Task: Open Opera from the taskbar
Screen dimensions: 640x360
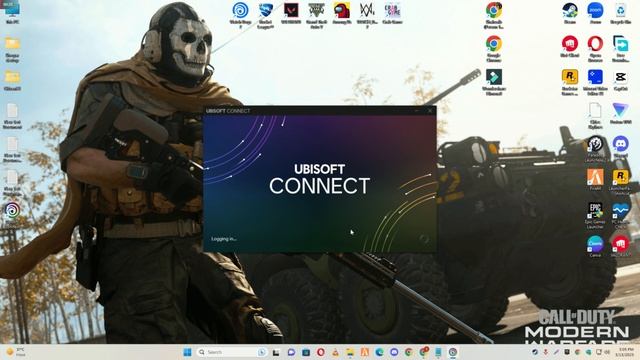Action: 320,352
